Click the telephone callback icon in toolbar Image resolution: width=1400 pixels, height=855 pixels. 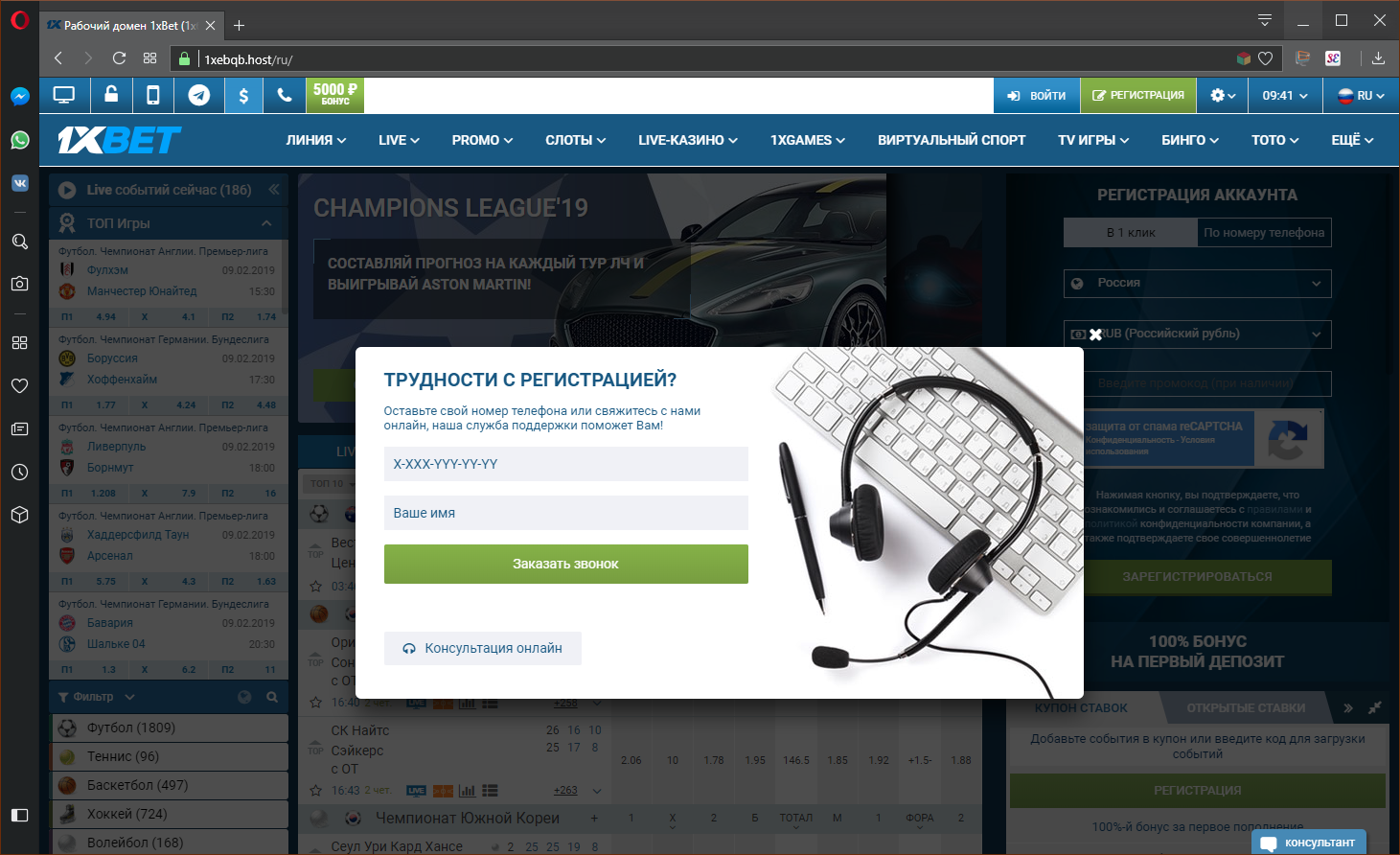[285, 95]
